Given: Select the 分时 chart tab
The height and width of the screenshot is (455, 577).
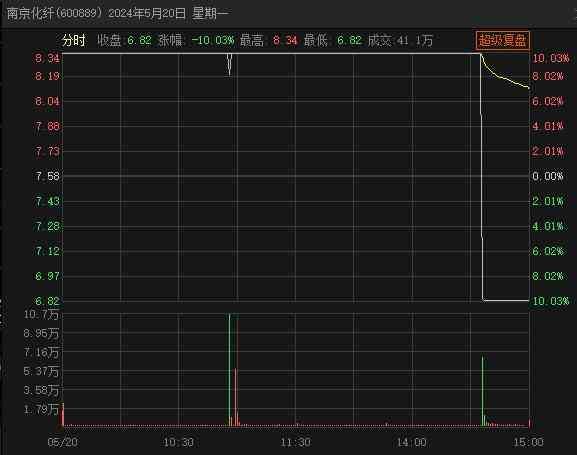Looking at the screenshot, I should point(74,40).
